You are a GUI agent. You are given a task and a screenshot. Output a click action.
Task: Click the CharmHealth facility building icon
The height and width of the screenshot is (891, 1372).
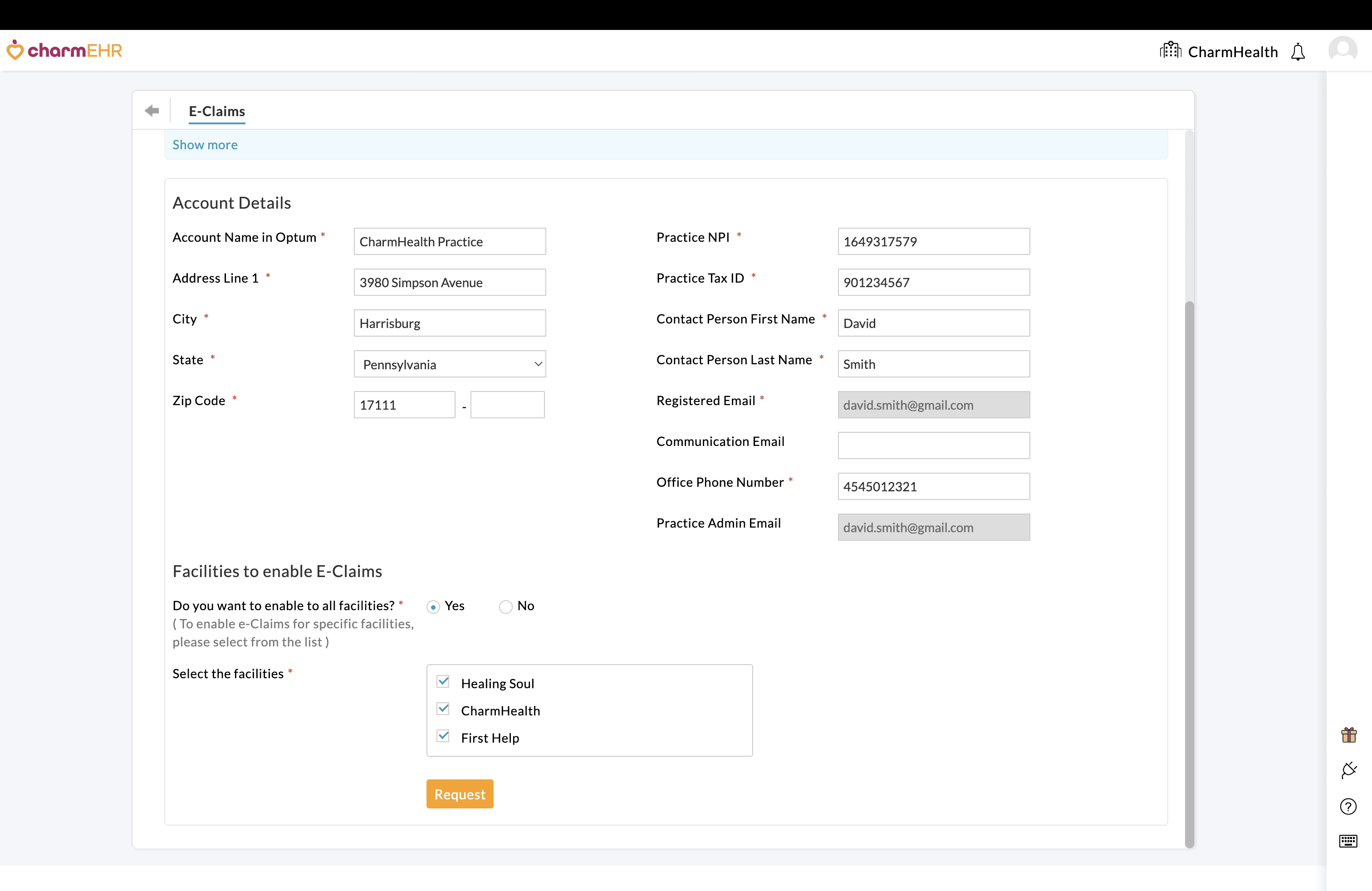click(x=1170, y=50)
